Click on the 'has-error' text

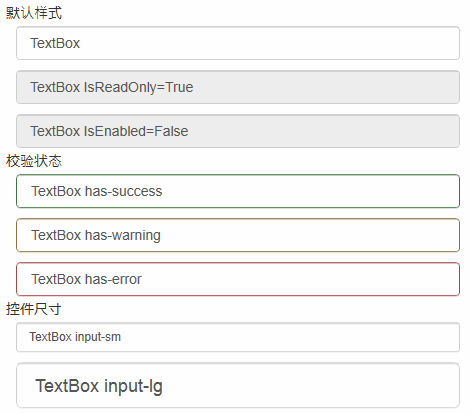(113, 279)
